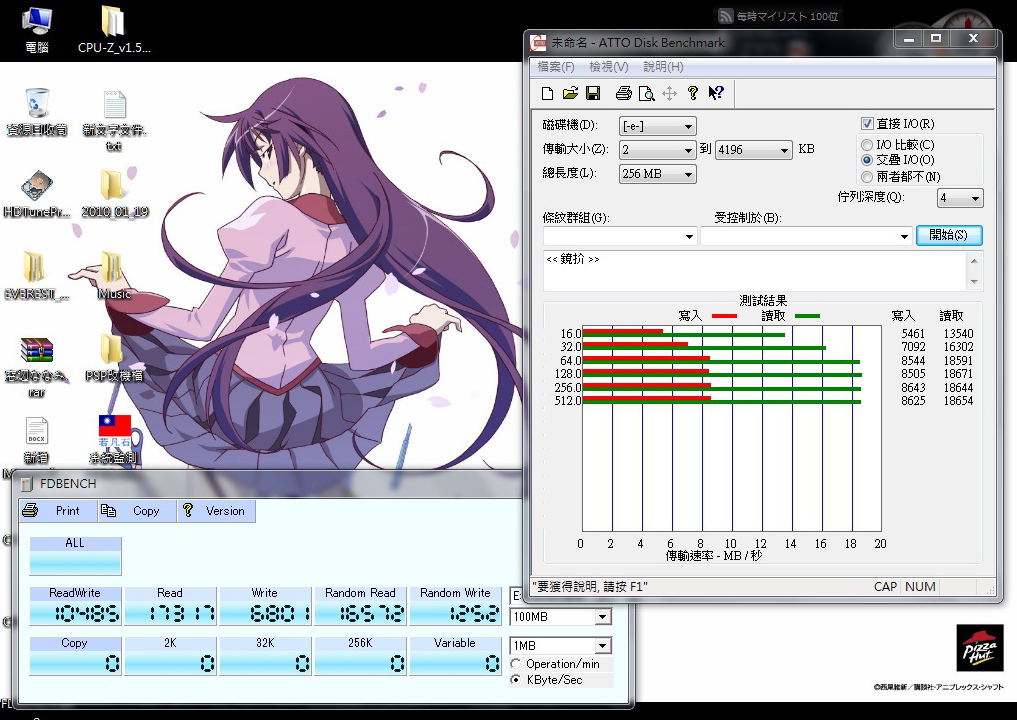
Task: Select the I/O Comparison radio button
Action: pyautogui.click(x=867, y=145)
